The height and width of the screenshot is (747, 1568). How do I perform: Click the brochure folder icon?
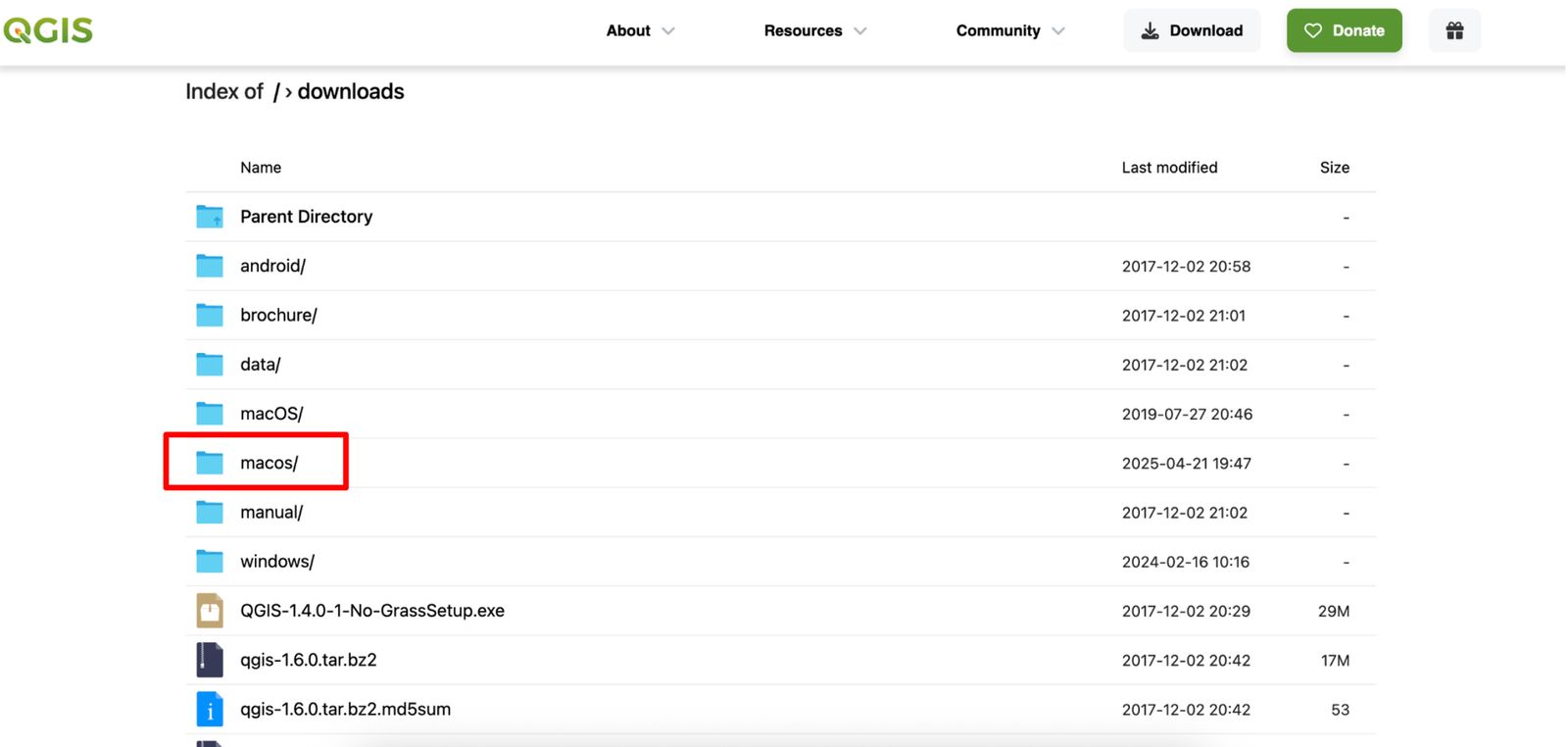tap(210, 315)
